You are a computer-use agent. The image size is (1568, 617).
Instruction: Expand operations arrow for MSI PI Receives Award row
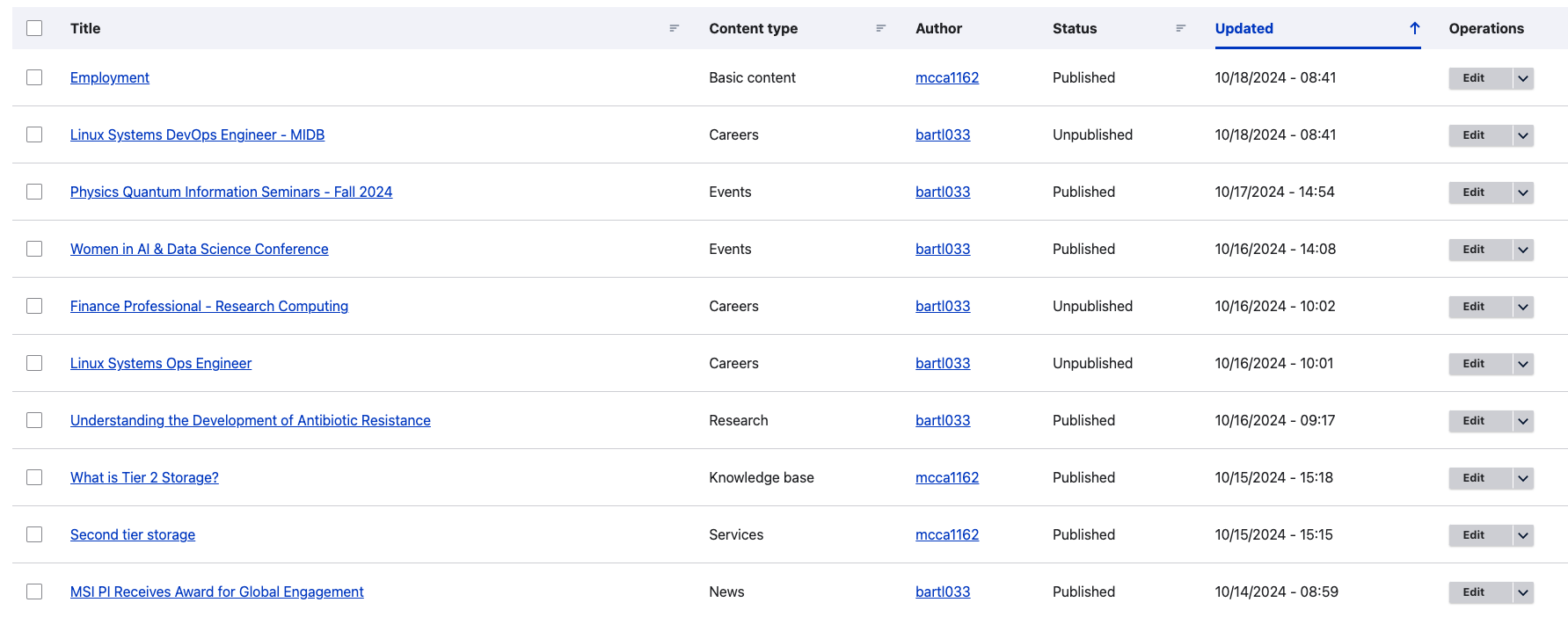1522,592
